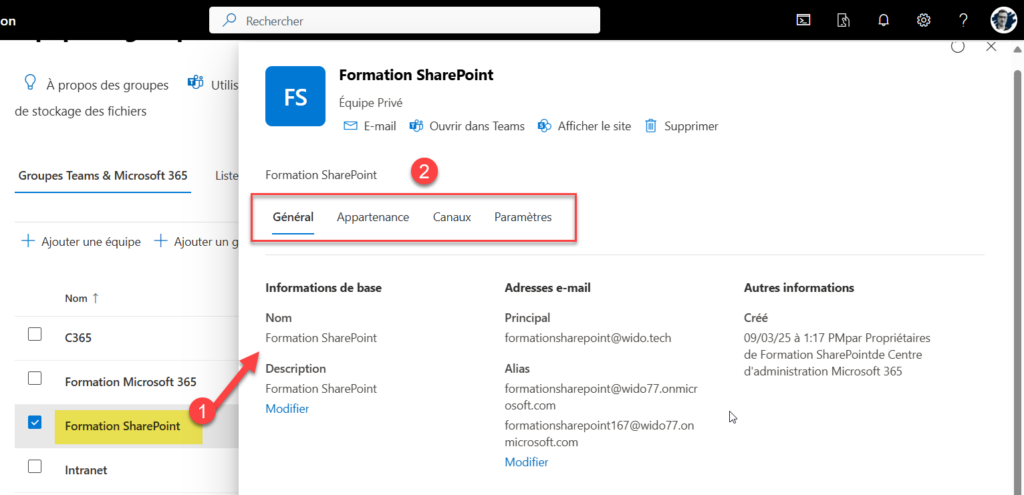Viewport: 1024px width, 495px height.
Task: Switch to the Appartenance tab
Action: tap(373, 217)
